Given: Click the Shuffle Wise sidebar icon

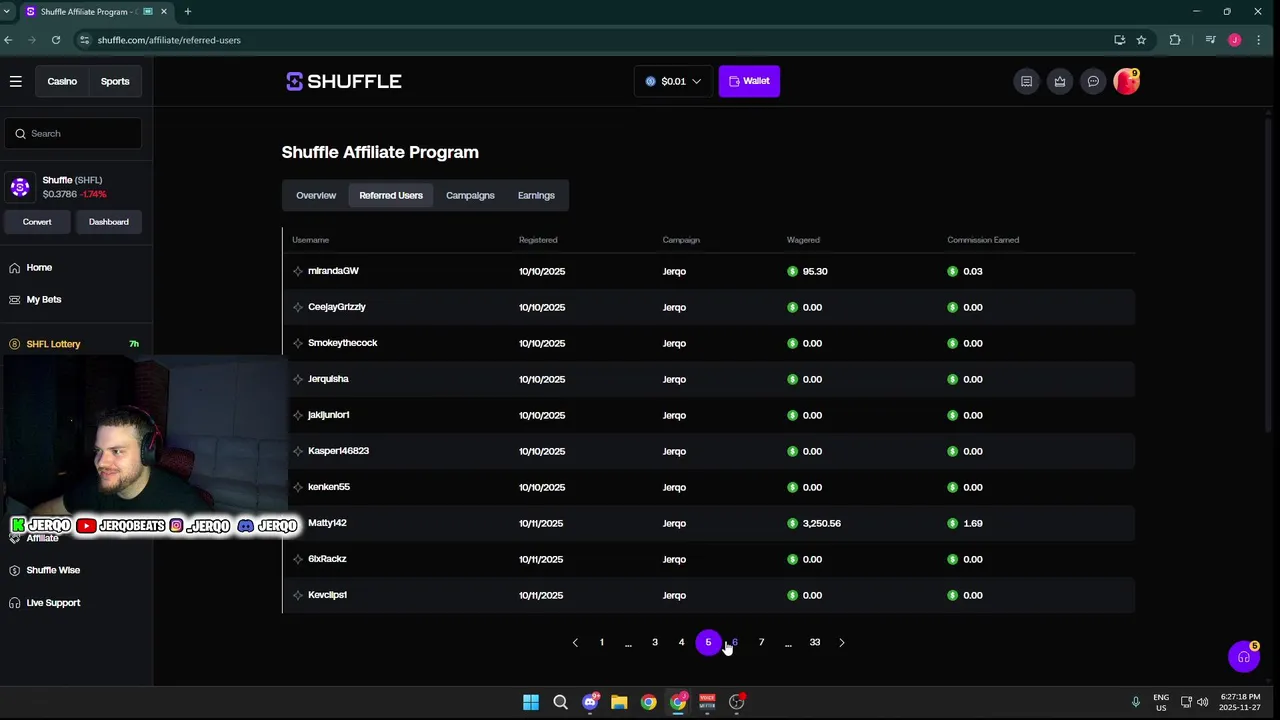Looking at the screenshot, I should pos(15,570).
